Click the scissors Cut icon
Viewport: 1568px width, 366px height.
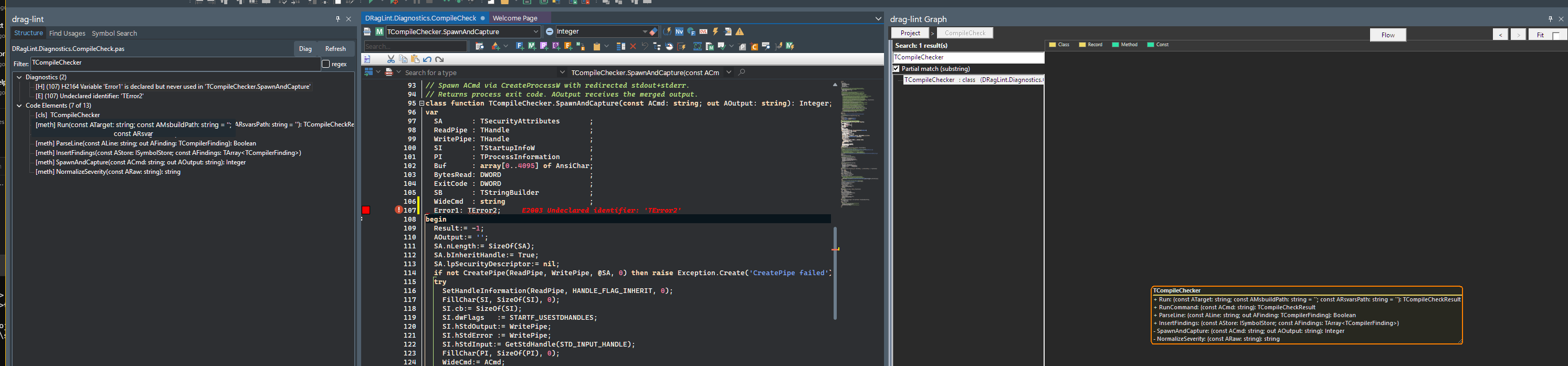pyautogui.click(x=391, y=59)
